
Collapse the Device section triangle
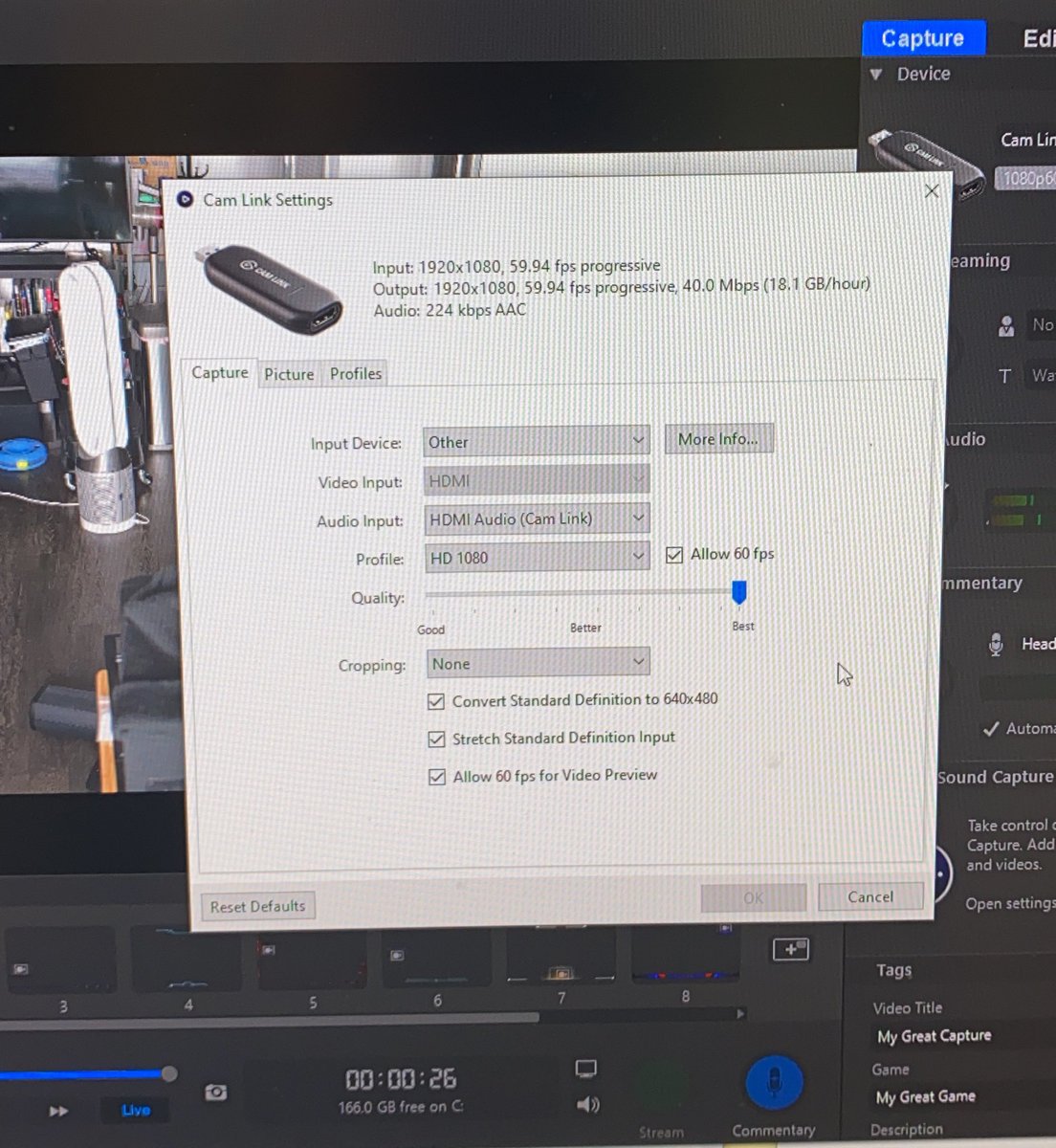(875, 74)
